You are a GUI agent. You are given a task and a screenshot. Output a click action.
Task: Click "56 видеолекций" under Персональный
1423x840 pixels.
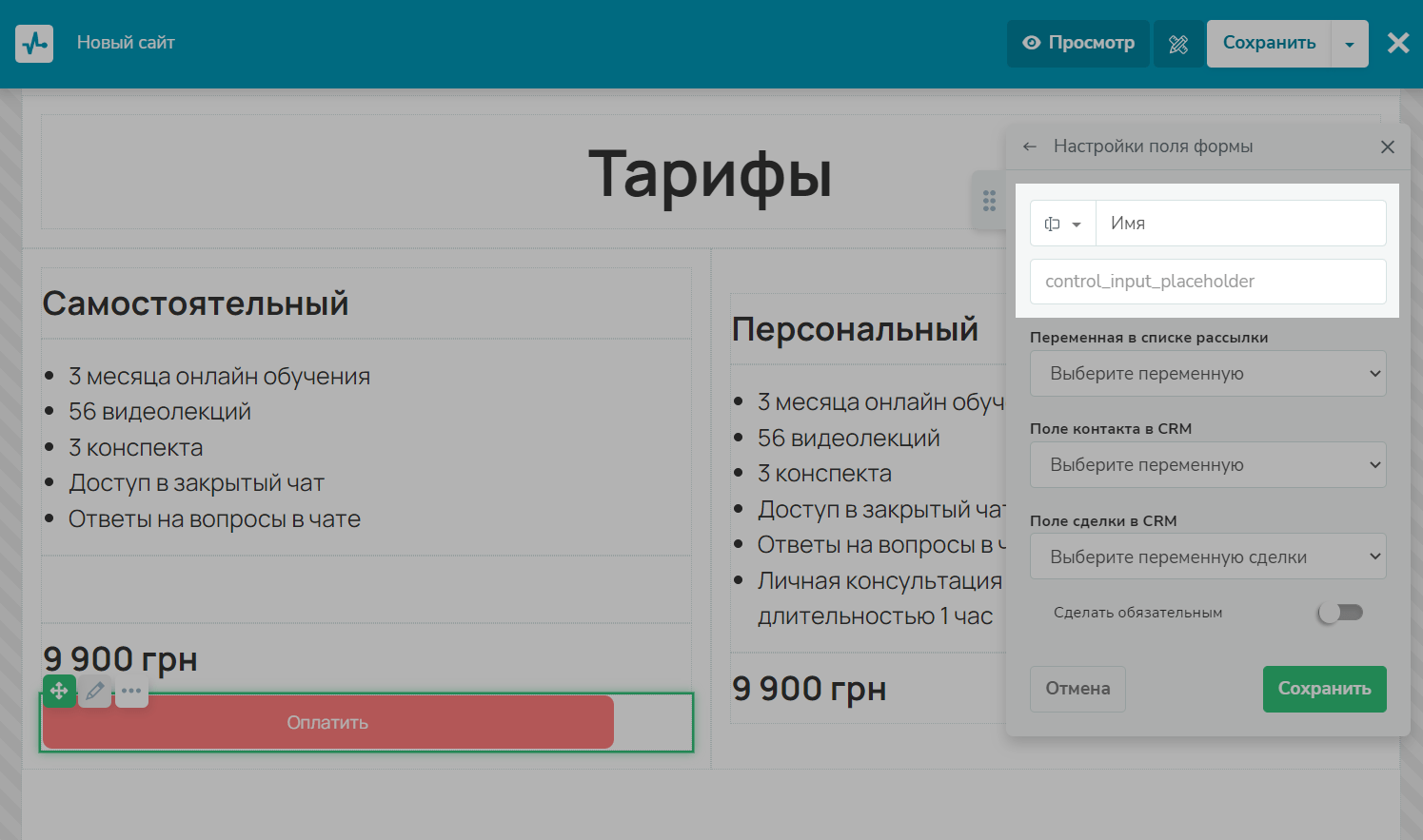(849, 439)
